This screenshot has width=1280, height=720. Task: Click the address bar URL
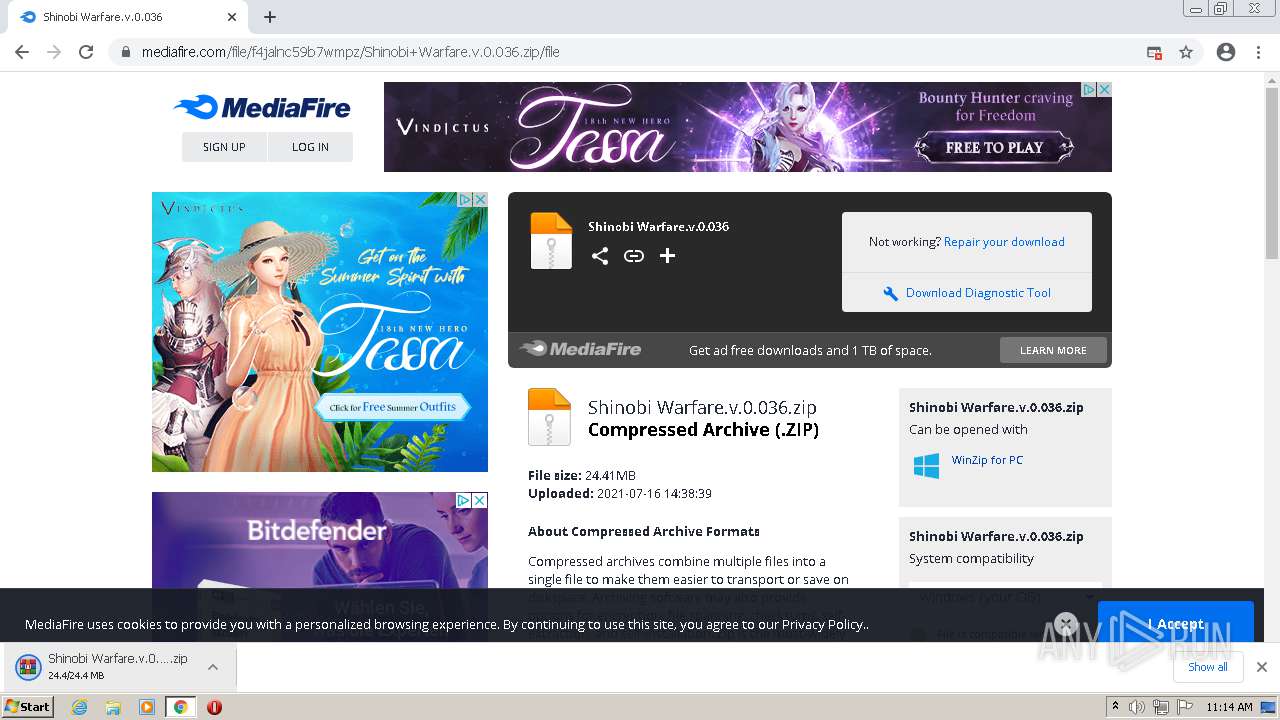click(350, 52)
